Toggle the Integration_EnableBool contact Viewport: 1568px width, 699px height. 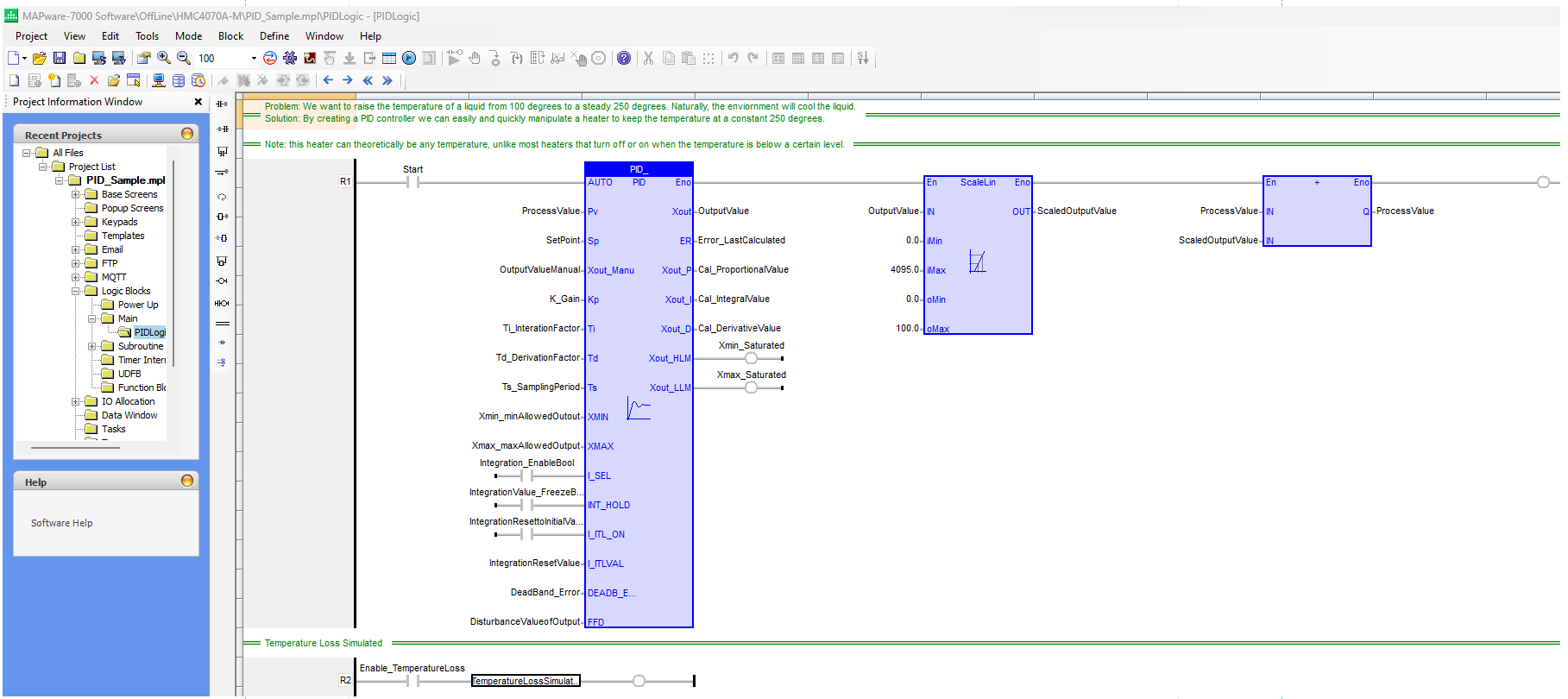point(526,475)
